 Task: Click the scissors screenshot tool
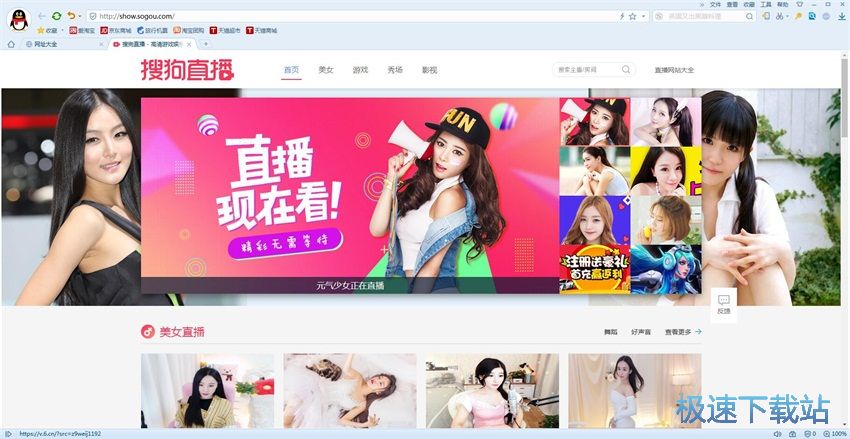pyautogui.click(x=780, y=16)
